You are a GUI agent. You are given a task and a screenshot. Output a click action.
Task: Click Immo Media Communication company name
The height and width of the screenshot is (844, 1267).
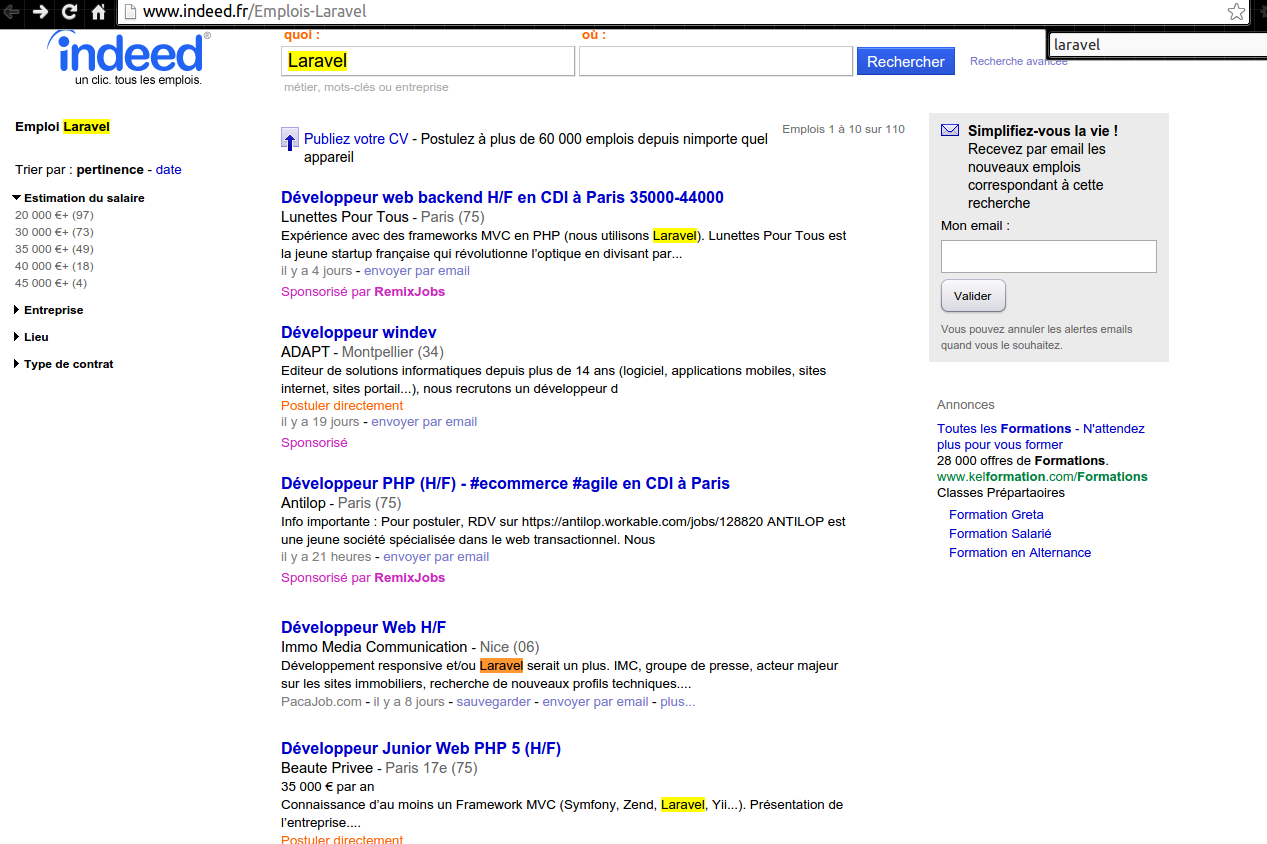374,647
